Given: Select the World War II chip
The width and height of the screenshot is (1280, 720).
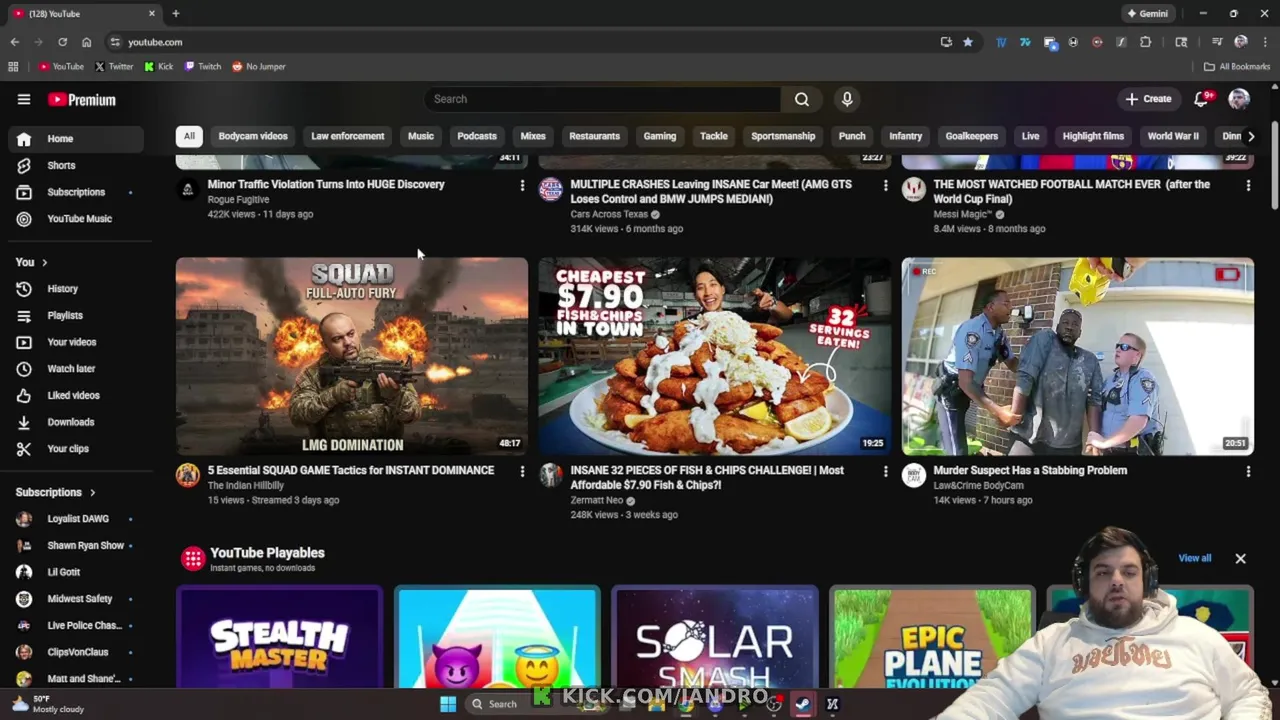Looking at the screenshot, I should [x=1173, y=136].
